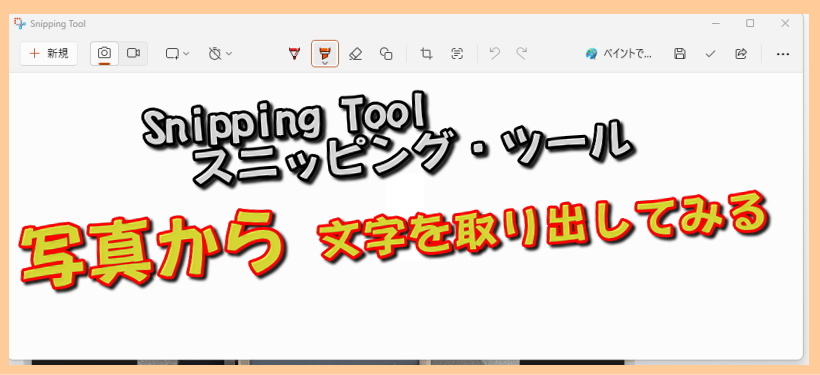The height and width of the screenshot is (375, 820).
Task: Open the three-dot more options menu
Action: 783,54
